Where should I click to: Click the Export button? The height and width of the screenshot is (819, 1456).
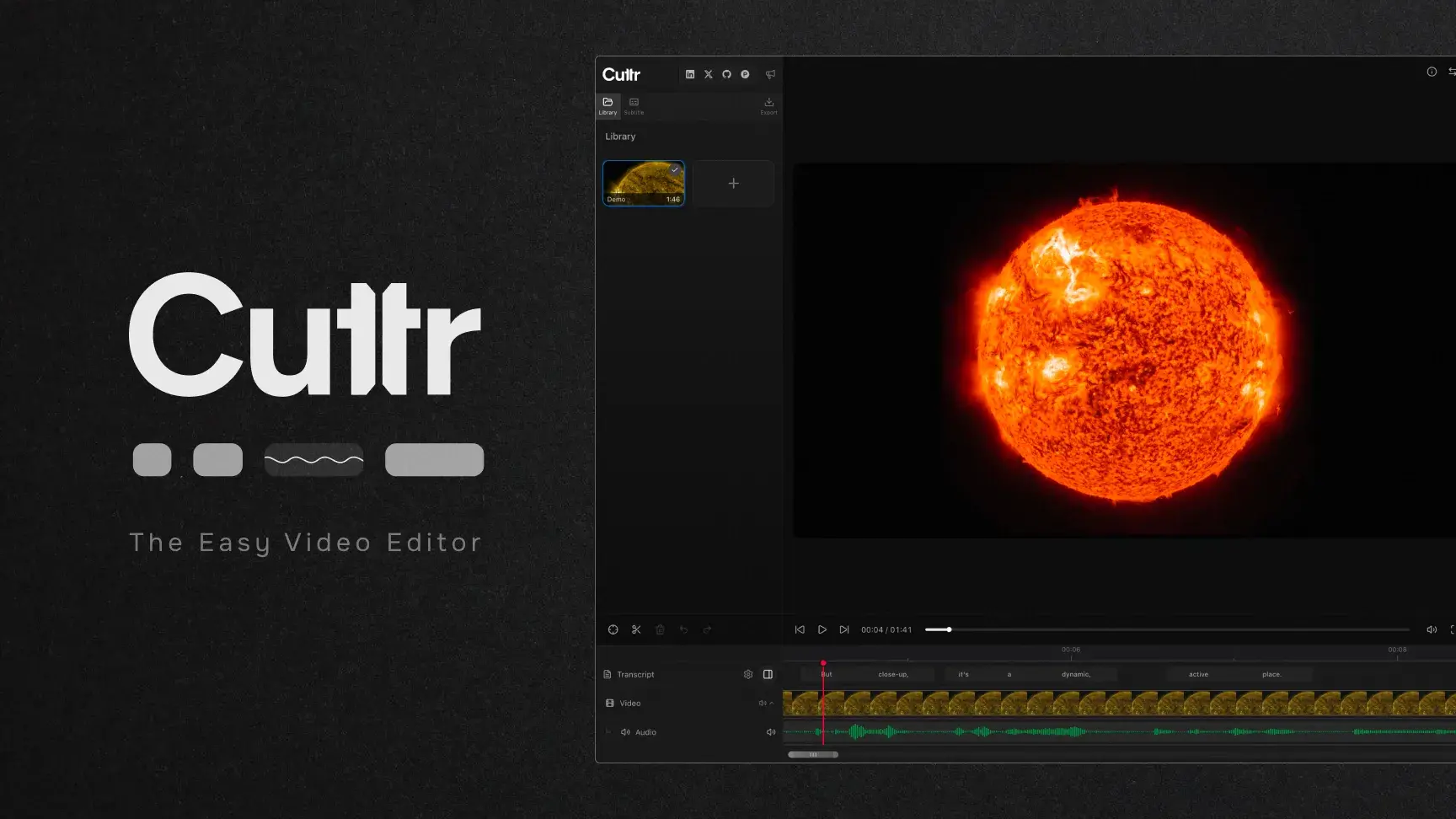click(x=768, y=105)
